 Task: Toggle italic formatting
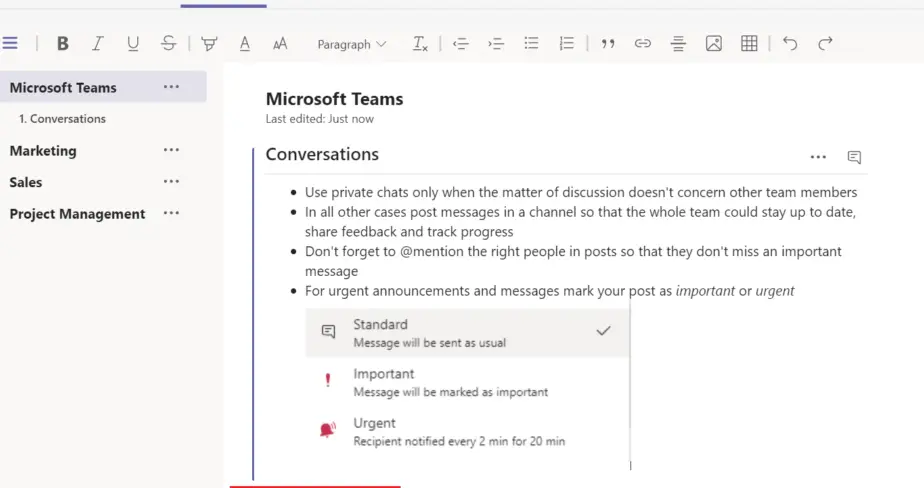pos(97,43)
